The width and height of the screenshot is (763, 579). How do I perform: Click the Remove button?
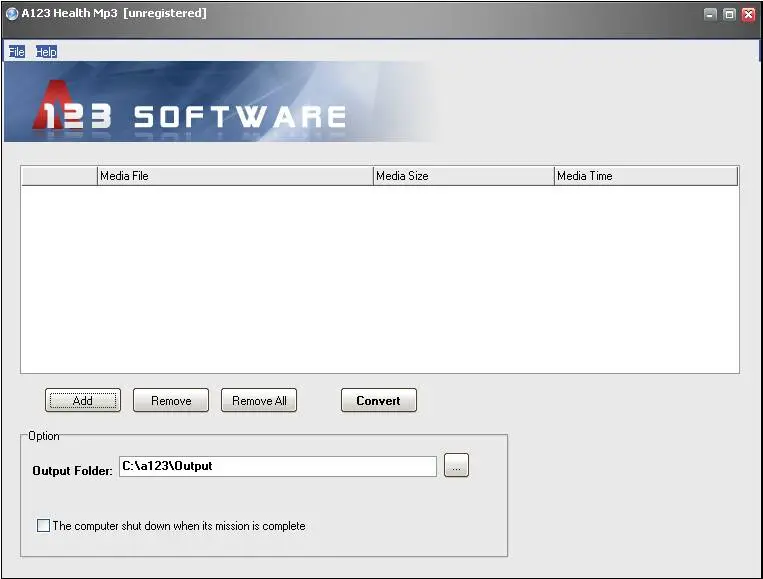click(171, 400)
